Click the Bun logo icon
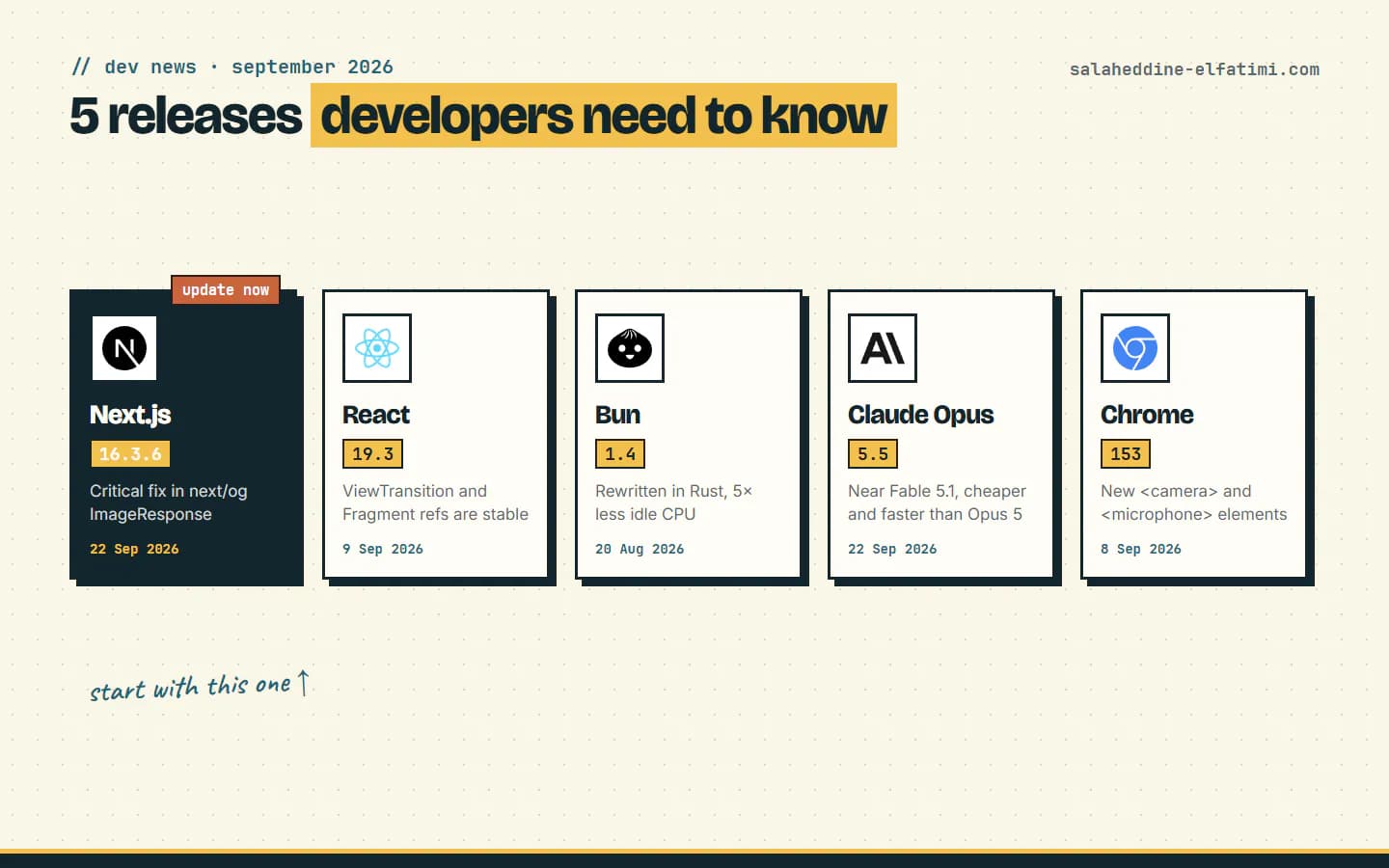 [630, 348]
